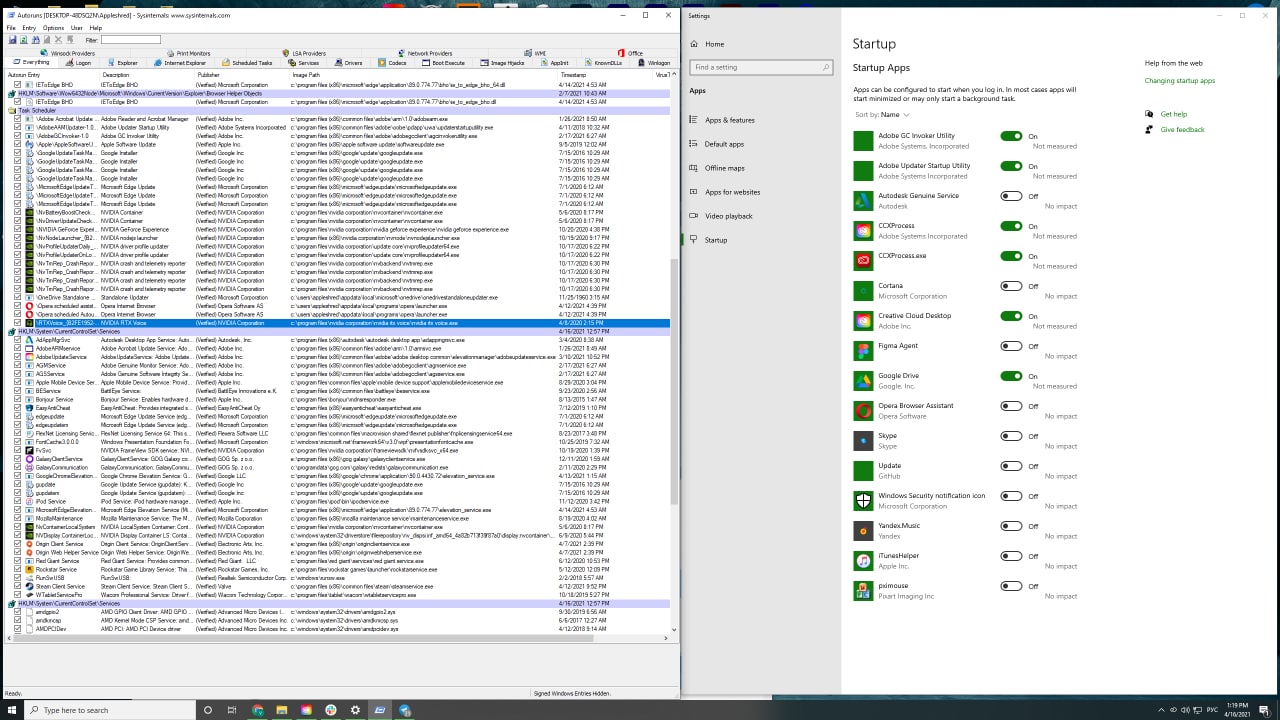Click the Find a setting search box
The width and height of the screenshot is (1280, 720).
point(761,67)
